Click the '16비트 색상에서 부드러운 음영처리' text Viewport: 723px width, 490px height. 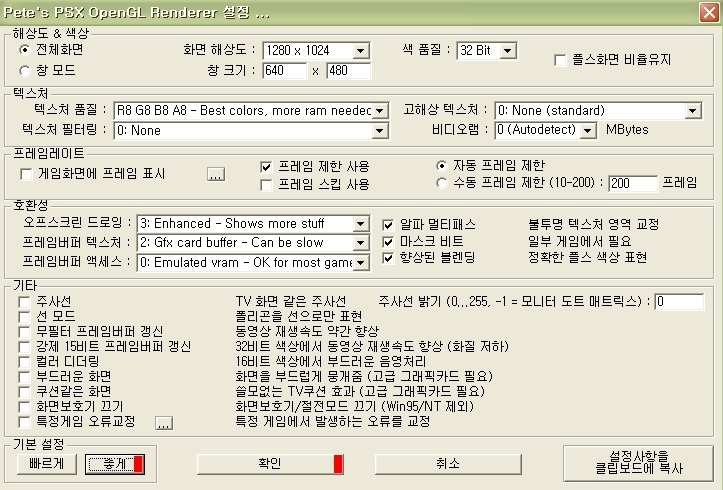tap(331, 361)
